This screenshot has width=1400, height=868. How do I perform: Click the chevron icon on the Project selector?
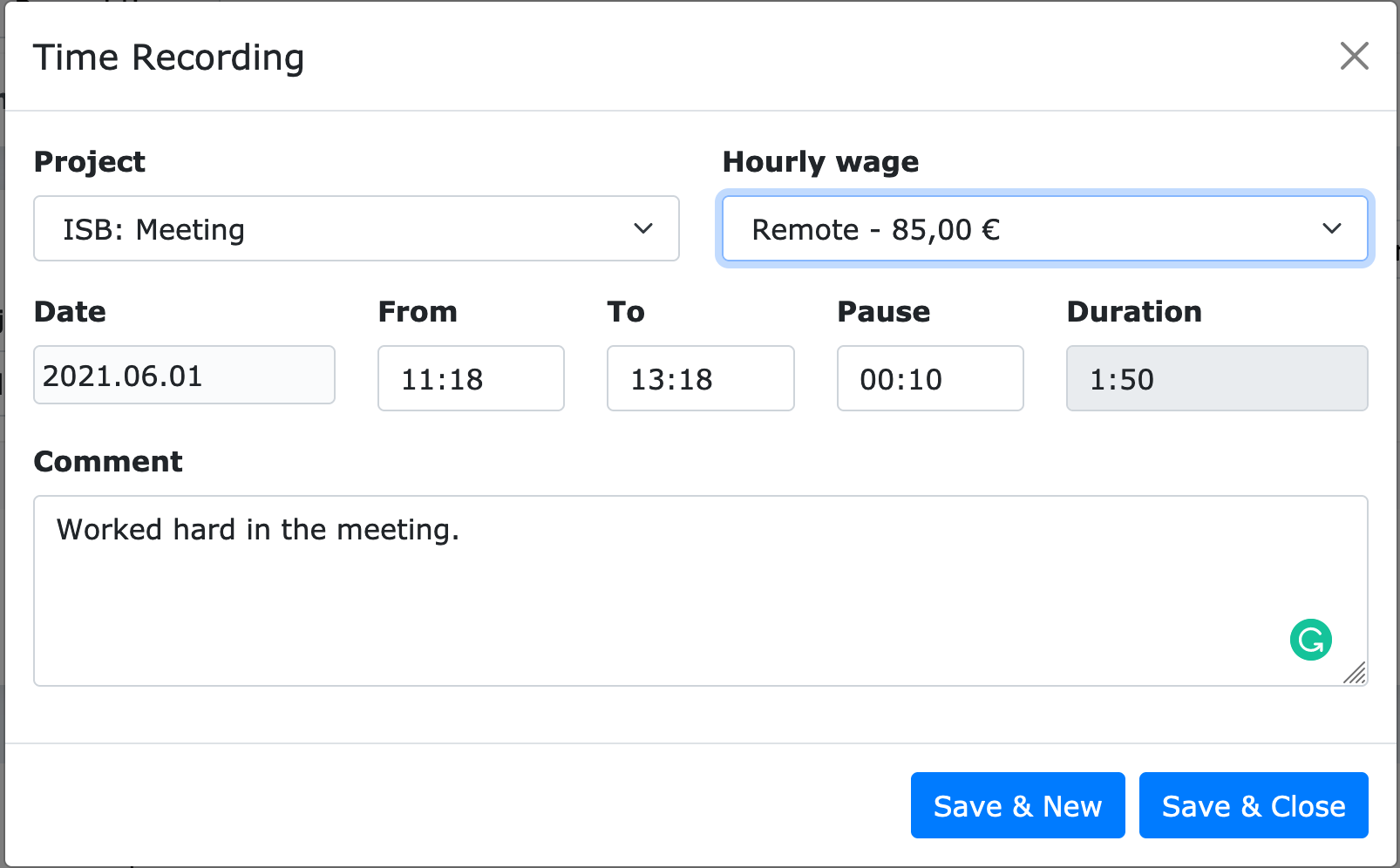pos(643,229)
